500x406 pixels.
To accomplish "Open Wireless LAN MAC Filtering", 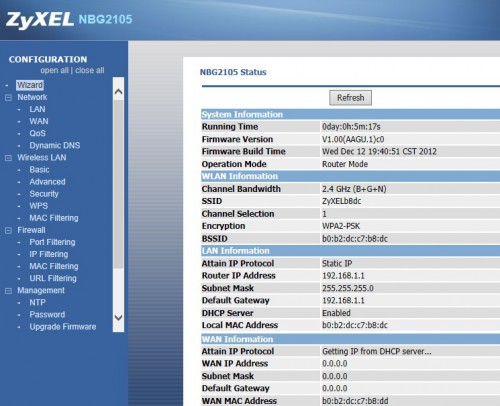I will (x=54, y=218).
